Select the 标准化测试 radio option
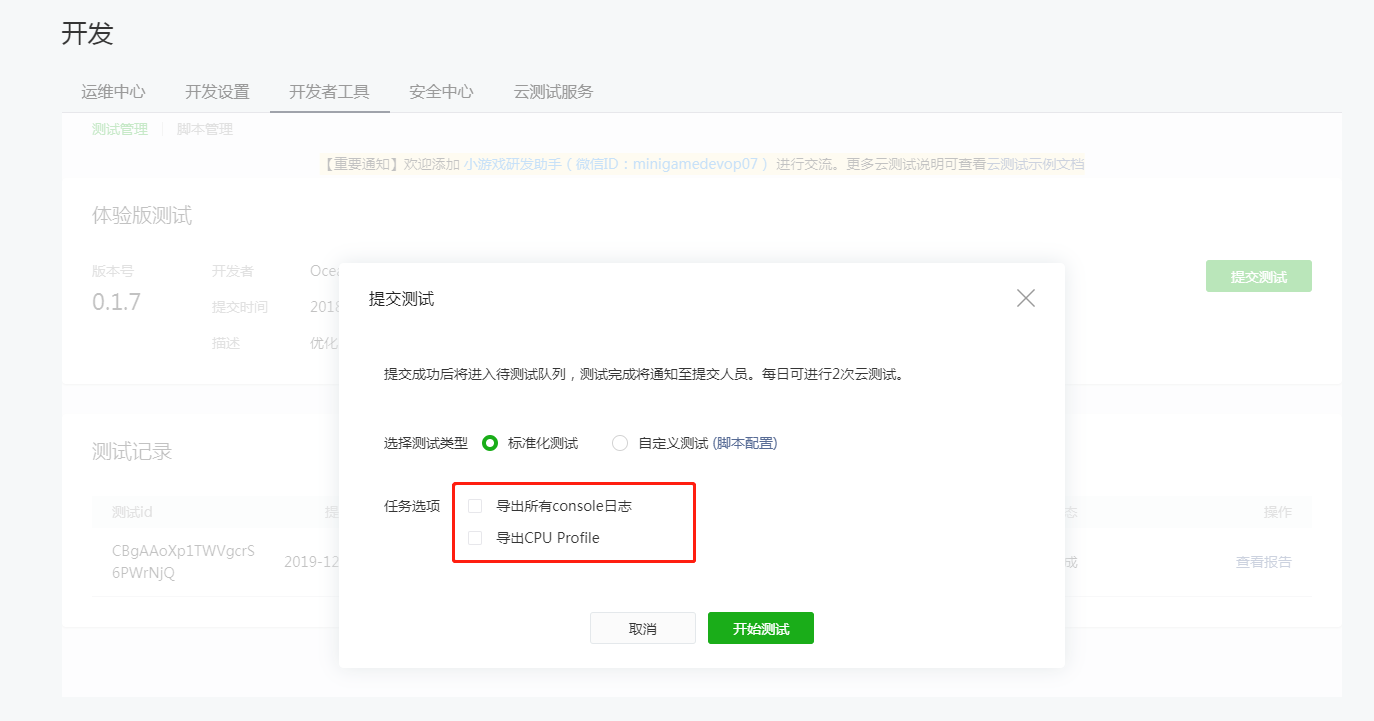Screen dimensions: 1374x721 click(x=490, y=443)
